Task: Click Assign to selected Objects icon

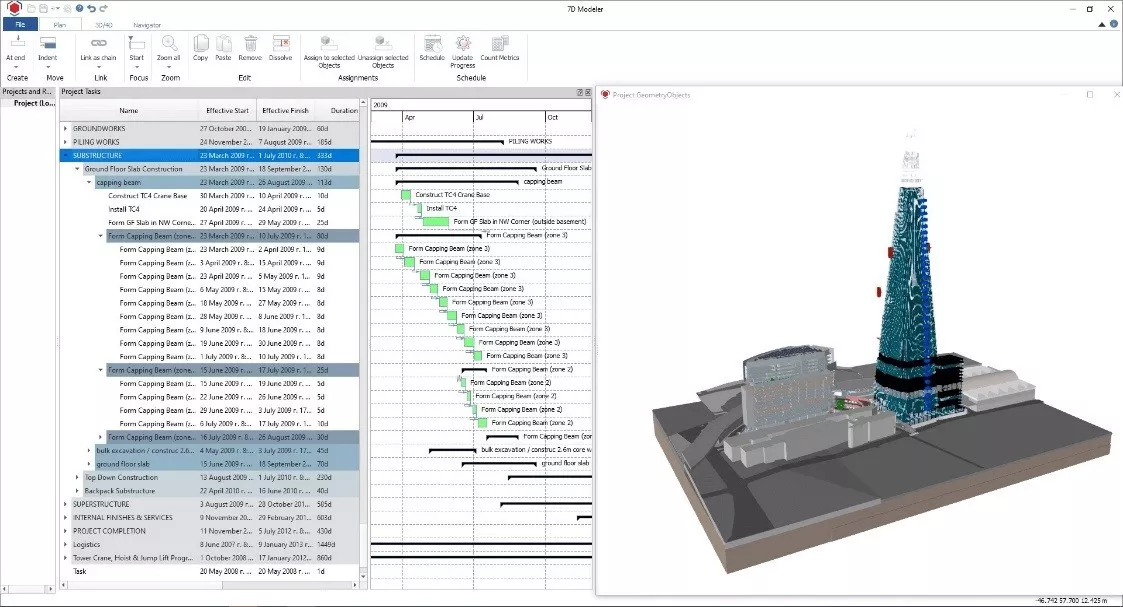Action: (x=329, y=43)
